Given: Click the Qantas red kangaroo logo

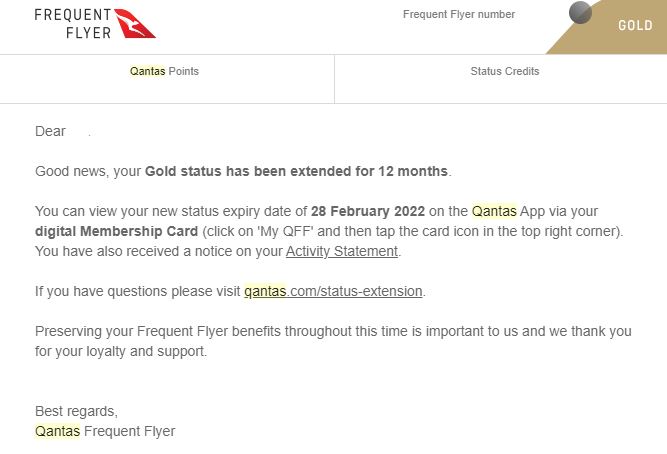Looking at the screenshot, I should point(135,24).
